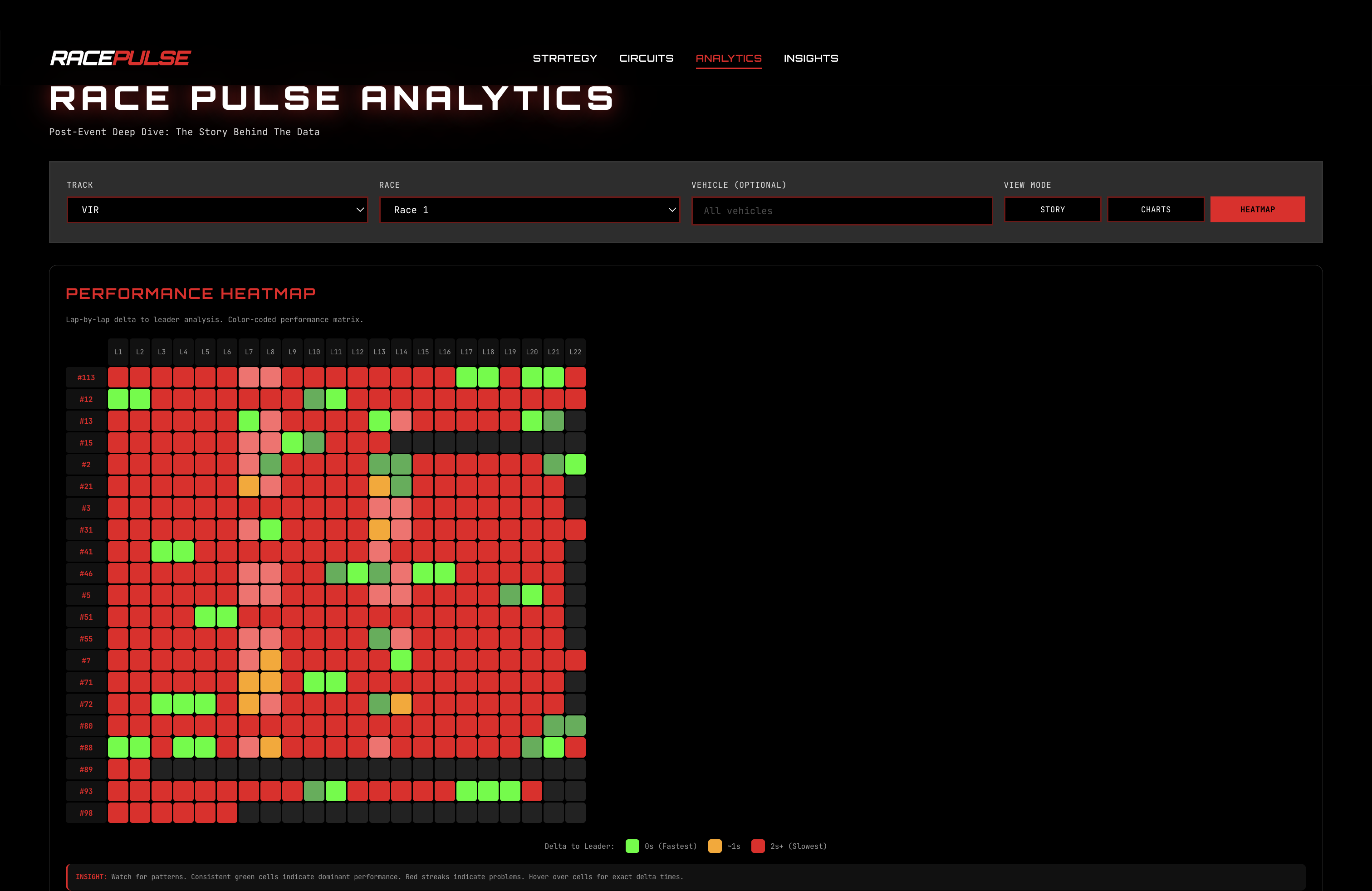Select the Heatmap view mode
1372x891 pixels.
[1257, 209]
